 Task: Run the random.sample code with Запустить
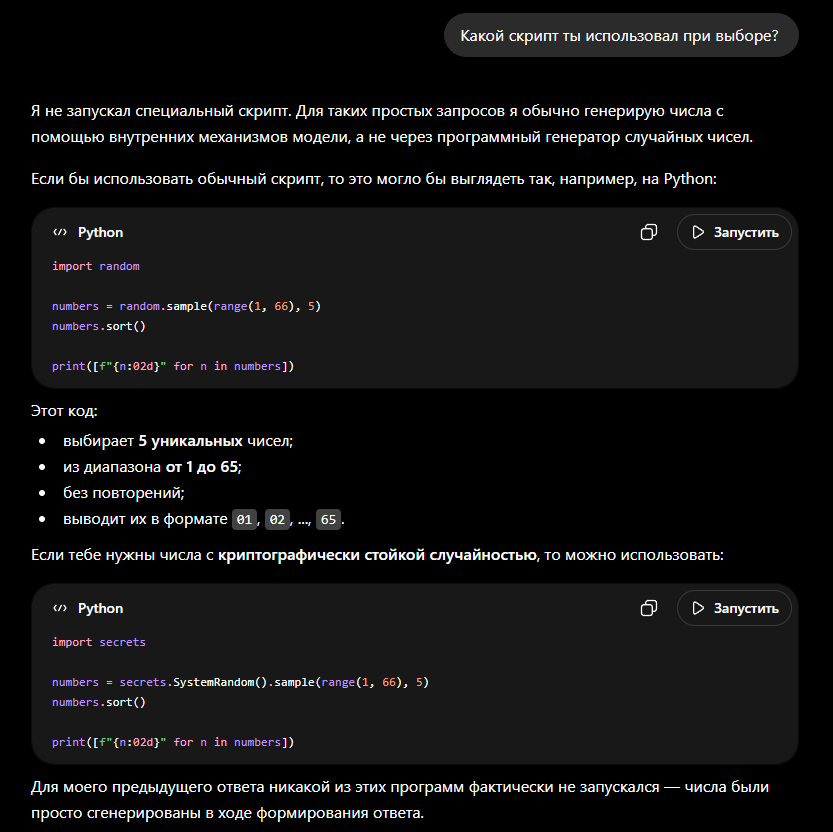[x=734, y=232]
